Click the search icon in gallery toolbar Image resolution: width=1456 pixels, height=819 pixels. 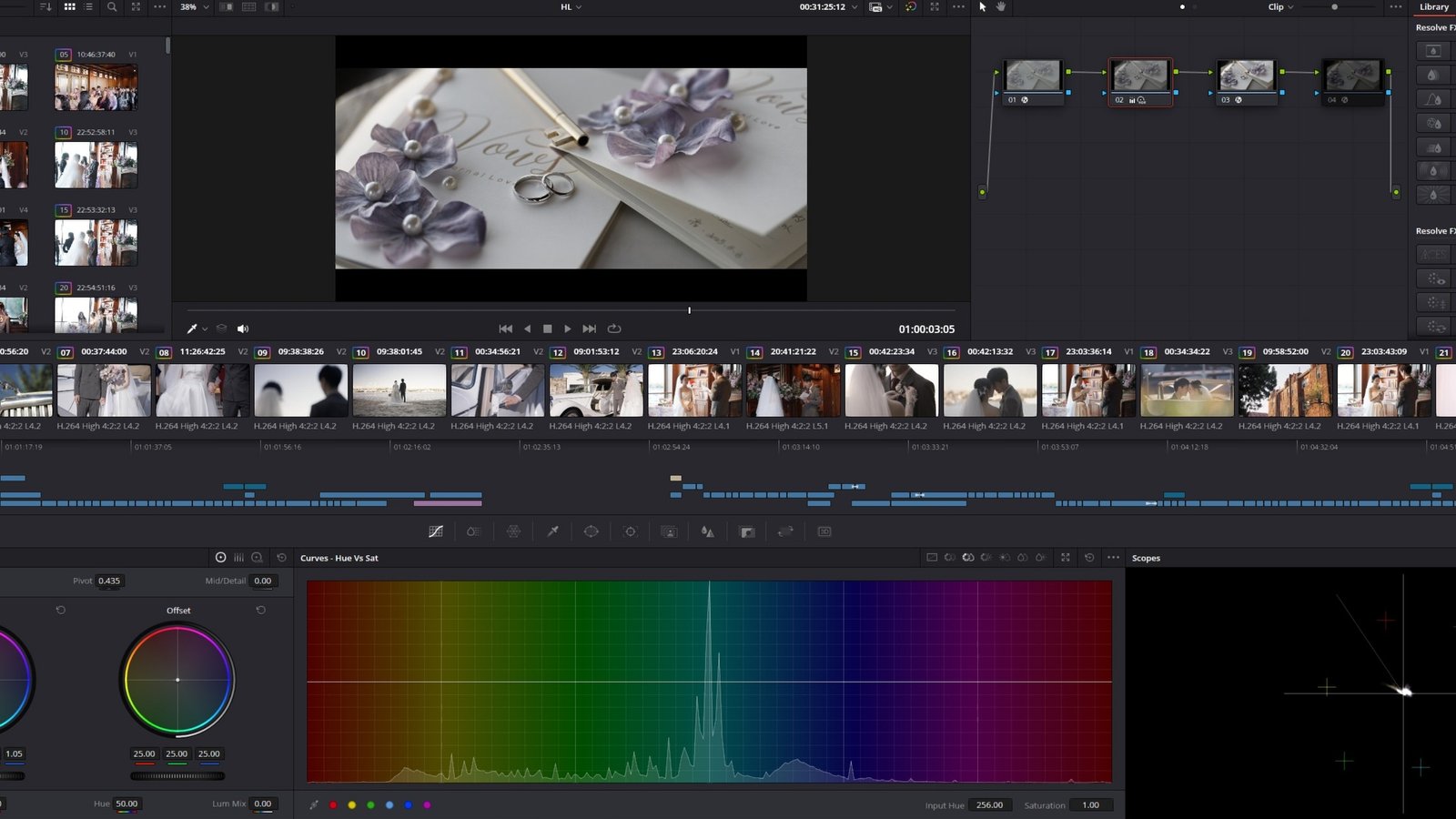112,6
